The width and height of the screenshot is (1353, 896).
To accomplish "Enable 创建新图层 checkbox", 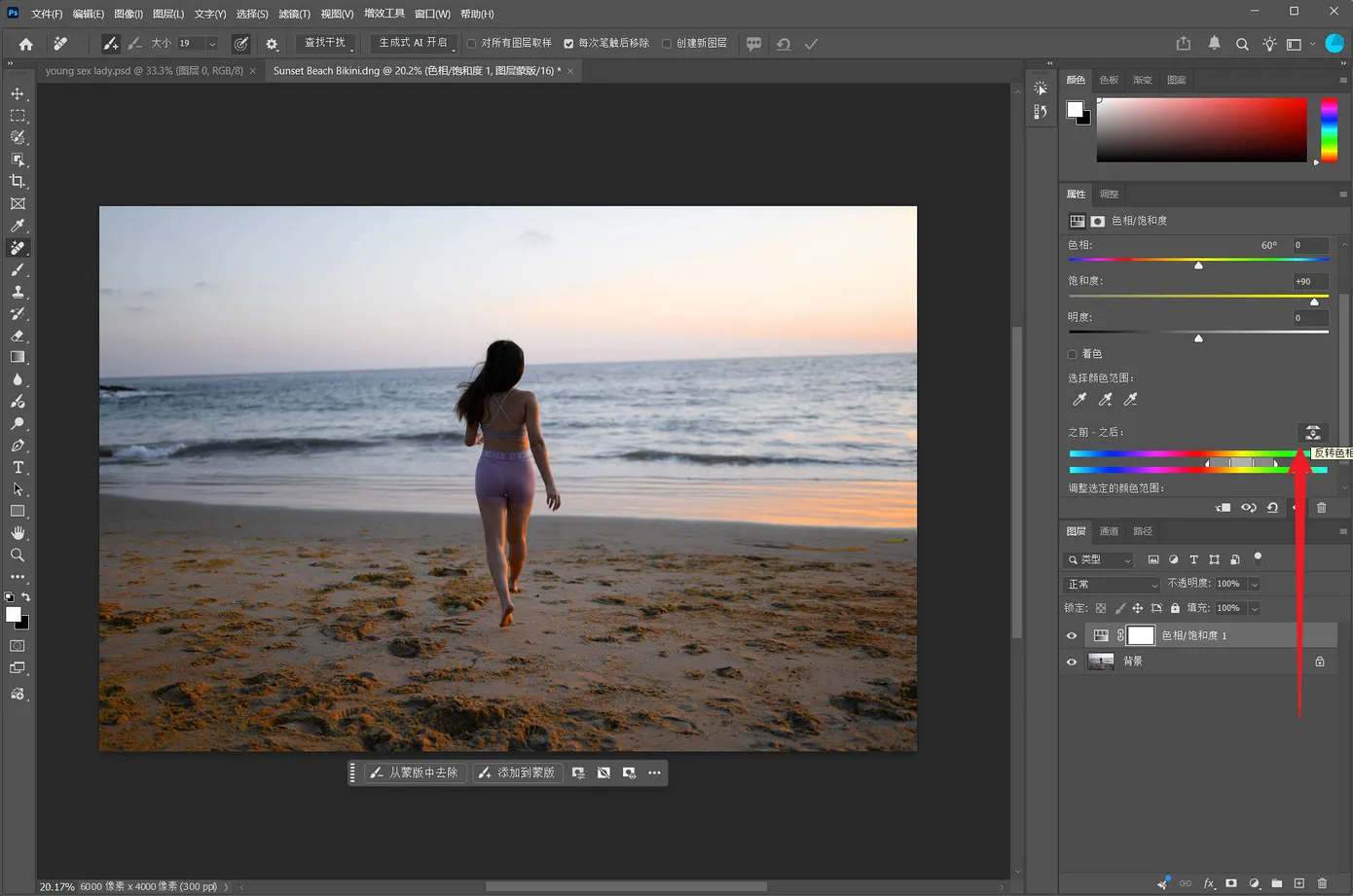I will coord(667,44).
